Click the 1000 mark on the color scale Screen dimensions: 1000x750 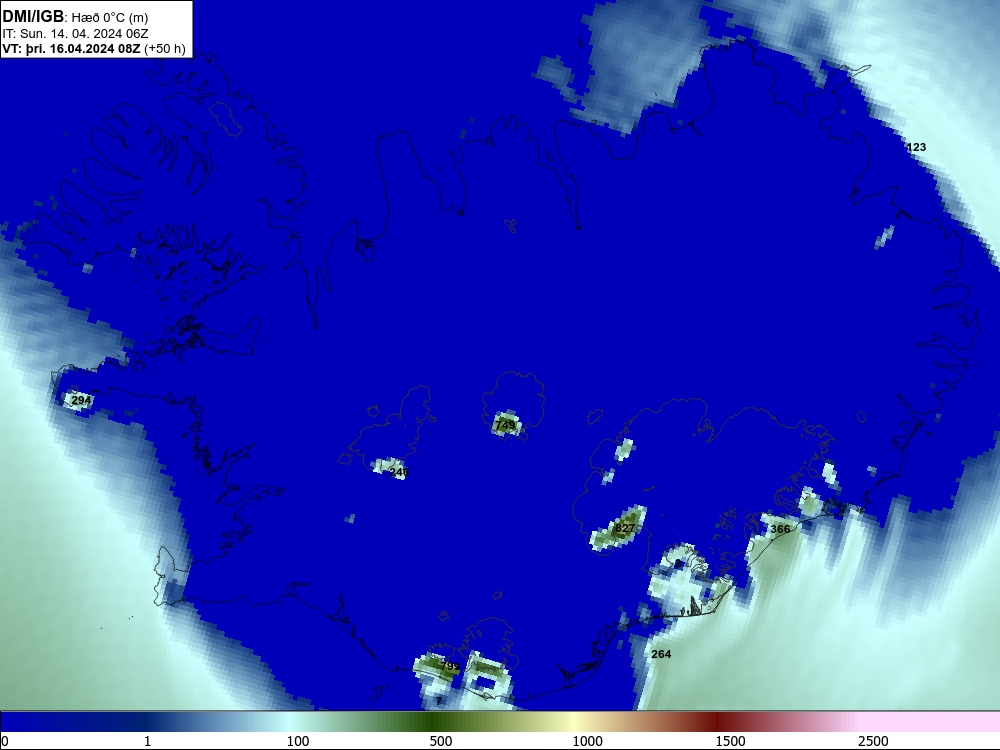point(587,741)
